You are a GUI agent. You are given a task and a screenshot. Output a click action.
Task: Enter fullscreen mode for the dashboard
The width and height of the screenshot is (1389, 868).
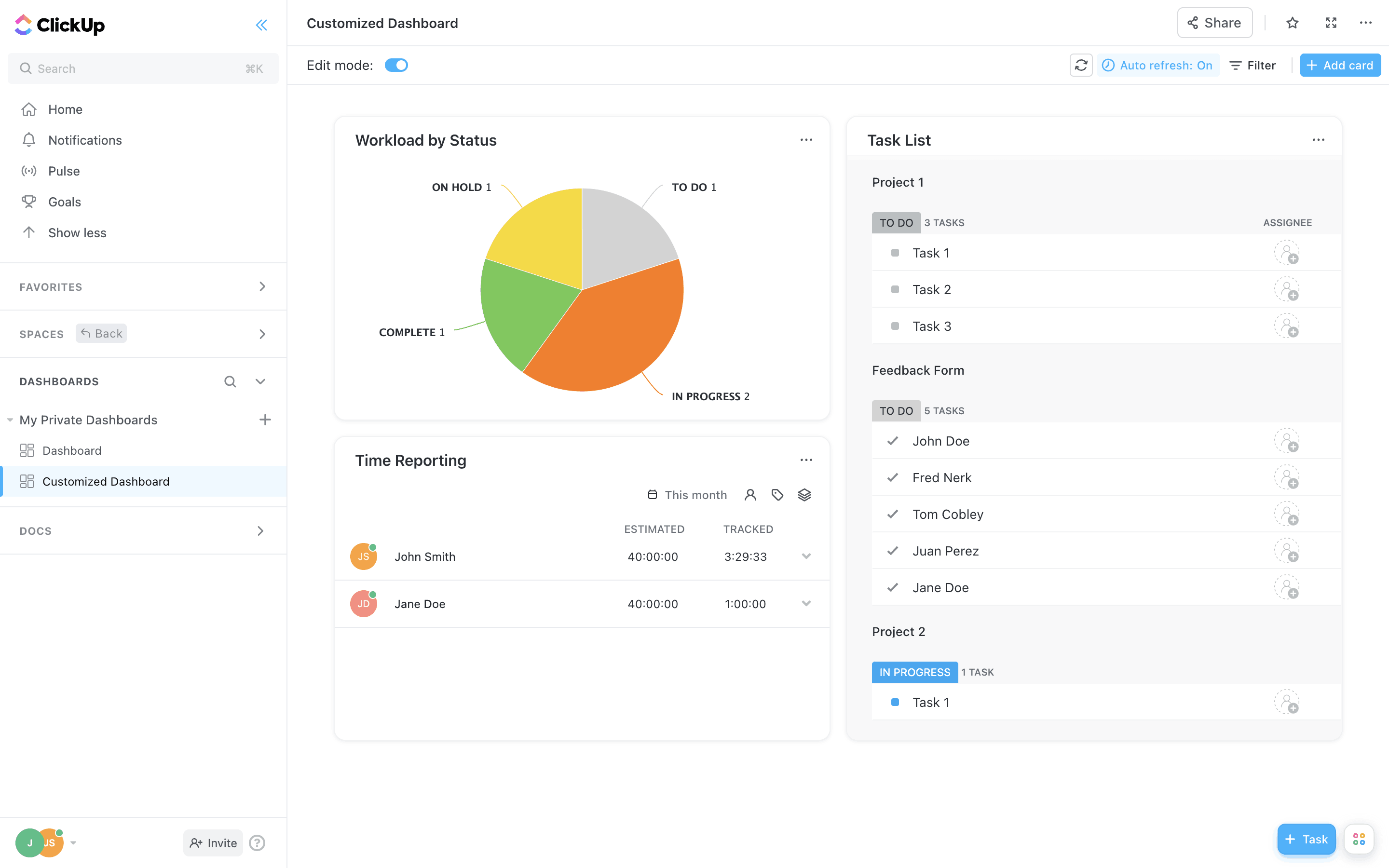(1331, 23)
